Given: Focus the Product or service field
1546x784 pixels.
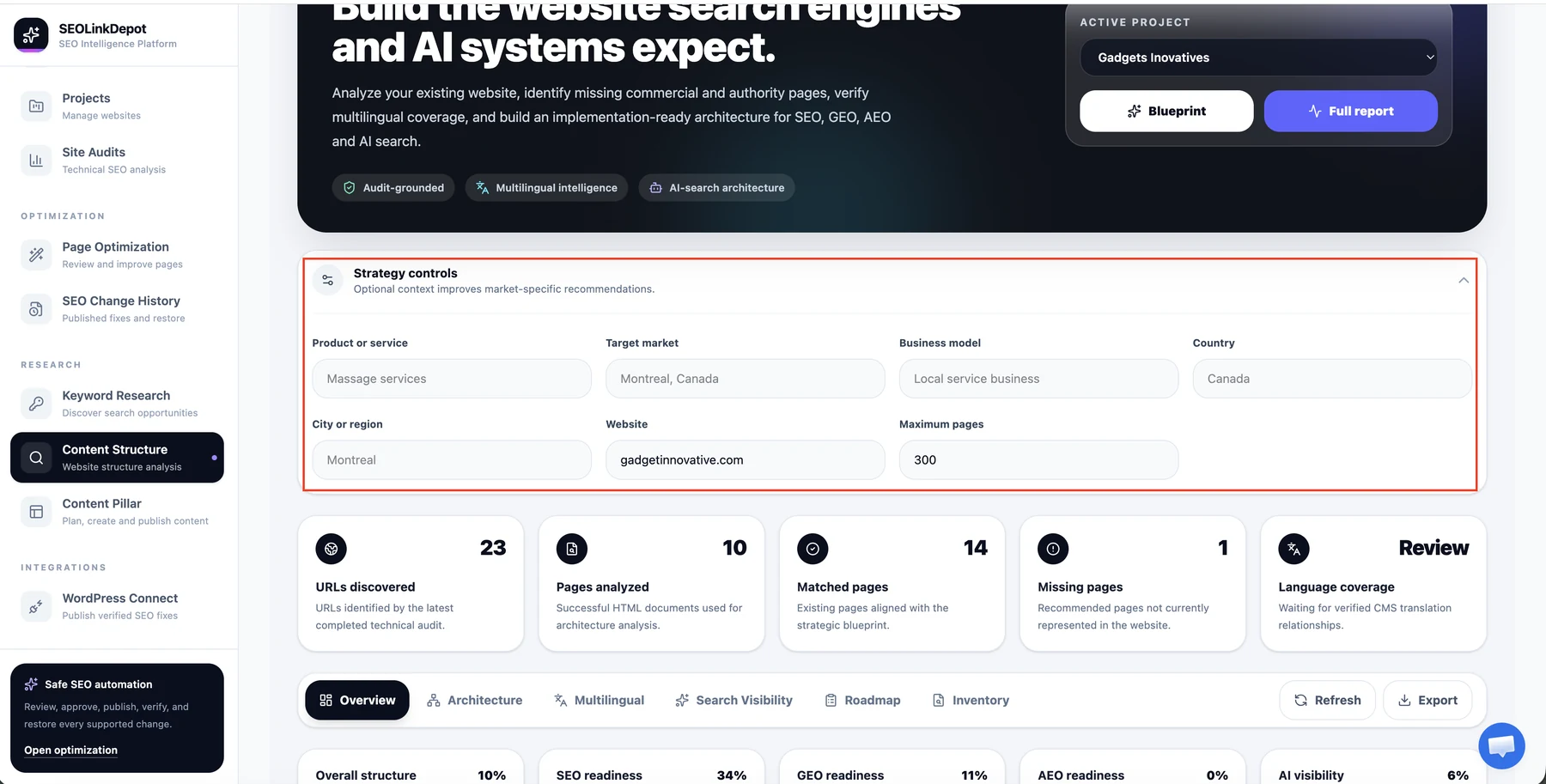Looking at the screenshot, I should [x=452, y=379].
